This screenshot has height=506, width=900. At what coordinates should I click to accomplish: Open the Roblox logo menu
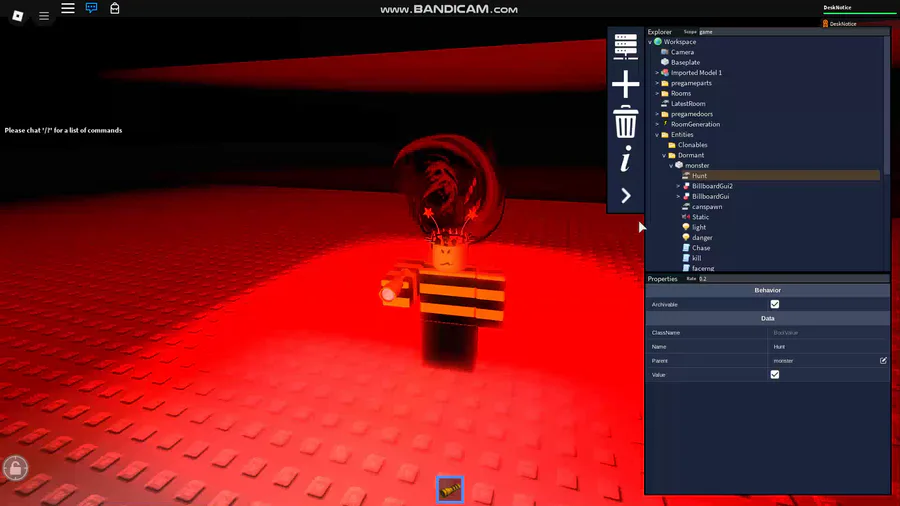pyautogui.click(x=18, y=16)
